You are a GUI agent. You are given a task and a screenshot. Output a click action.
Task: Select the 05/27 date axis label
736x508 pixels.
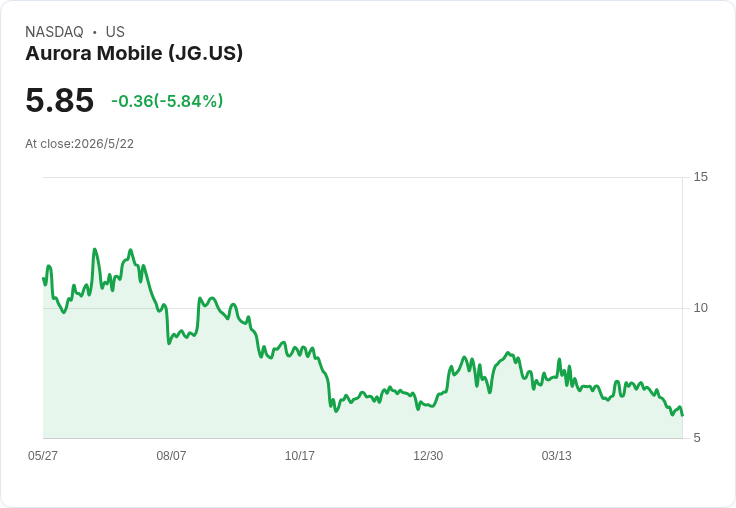pos(43,456)
